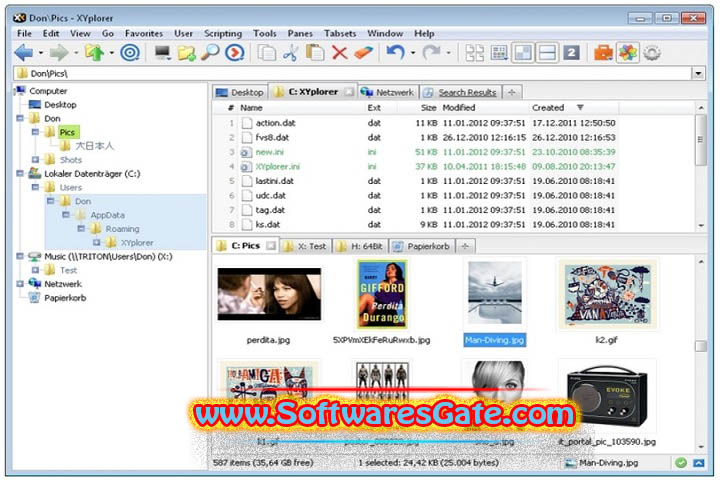
Task: Open the address bar dropdown arrow
Action: [698, 73]
